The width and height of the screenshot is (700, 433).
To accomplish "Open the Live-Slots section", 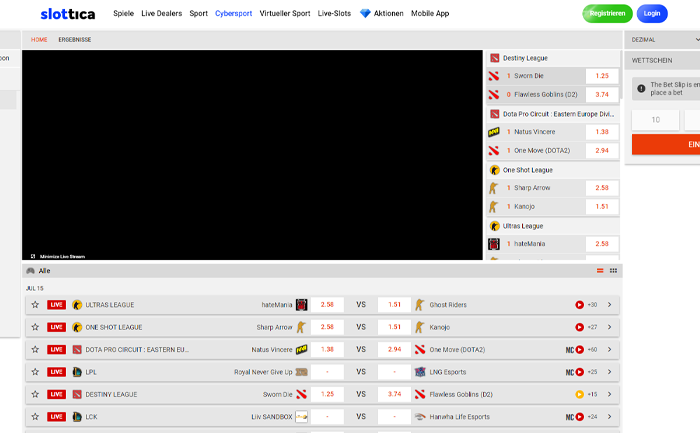I will 334,13.
